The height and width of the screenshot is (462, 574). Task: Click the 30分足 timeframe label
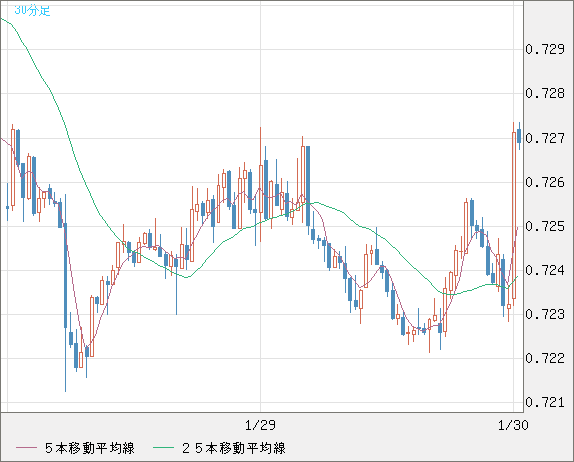(x=32, y=10)
